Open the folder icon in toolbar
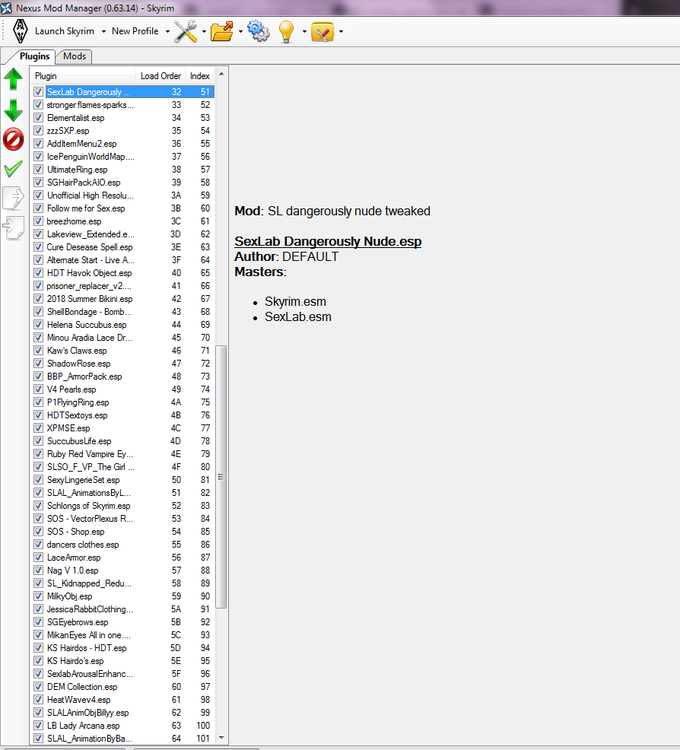The height and width of the screenshot is (750, 680). (222, 32)
